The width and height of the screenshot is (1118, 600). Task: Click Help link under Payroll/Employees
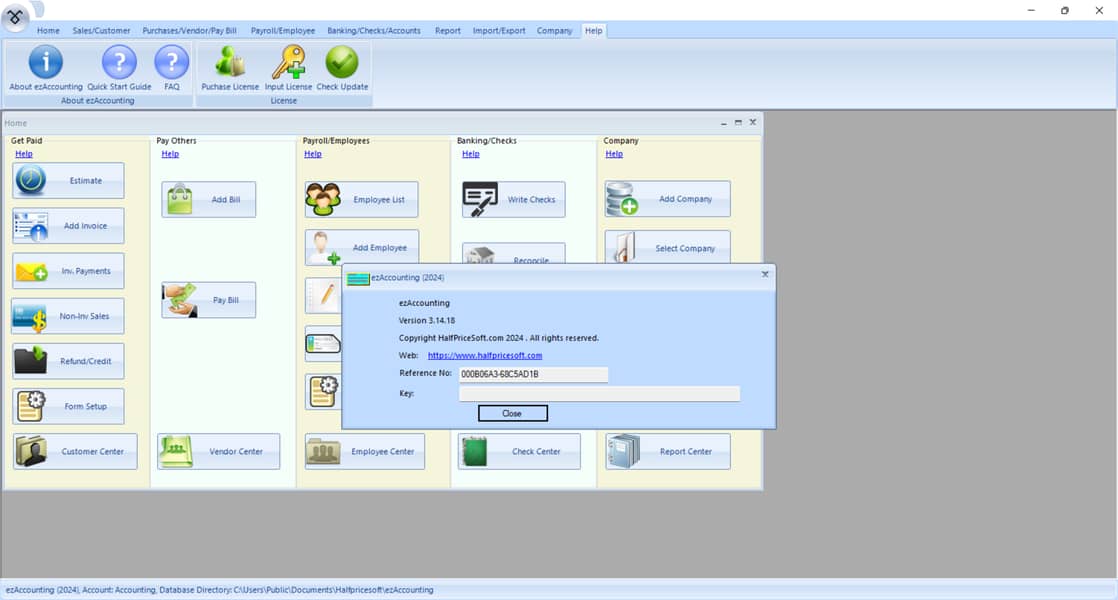pyautogui.click(x=313, y=154)
